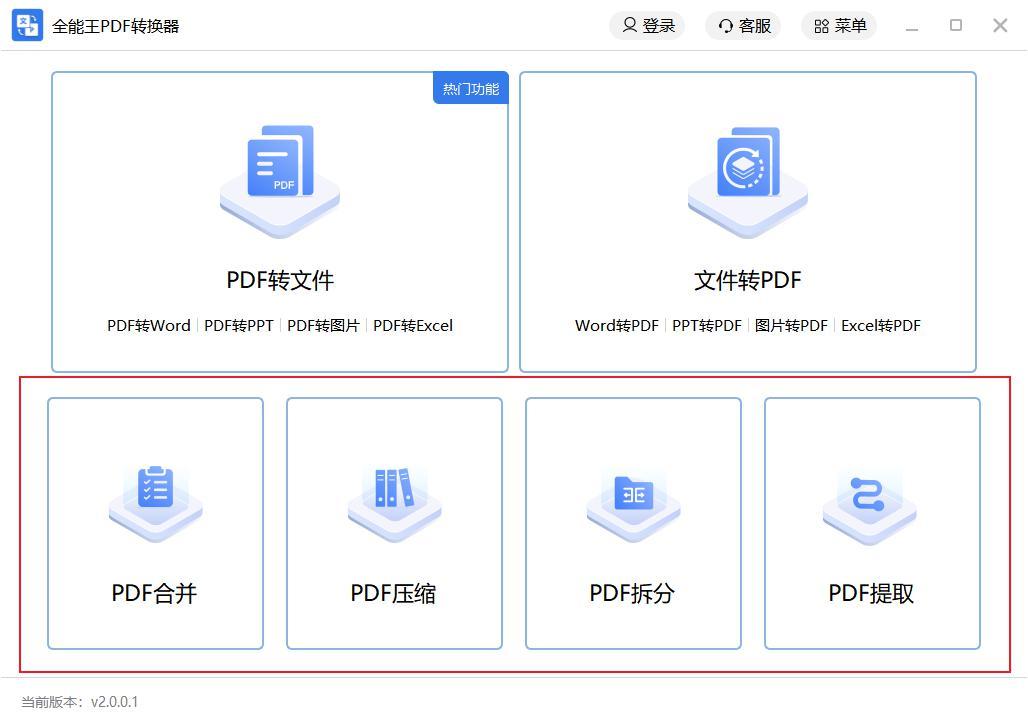Choose PDF转Word option
The height and width of the screenshot is (724, 1028).
(149, 326)
